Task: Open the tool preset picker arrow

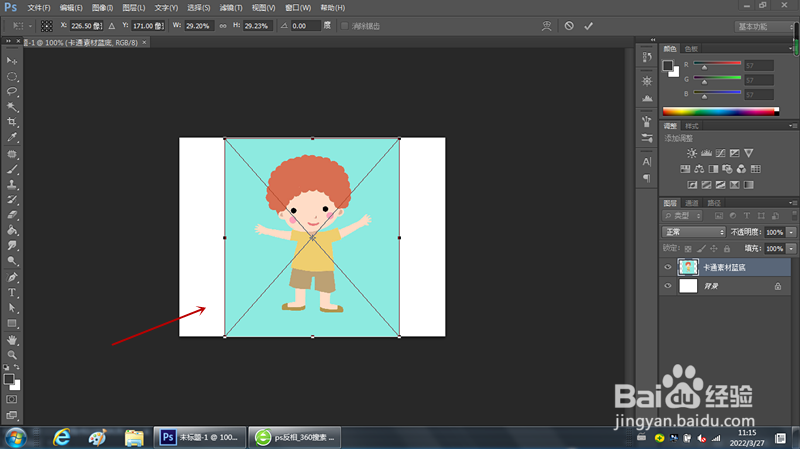Action: pyautogui.click(x=30, y=26)
